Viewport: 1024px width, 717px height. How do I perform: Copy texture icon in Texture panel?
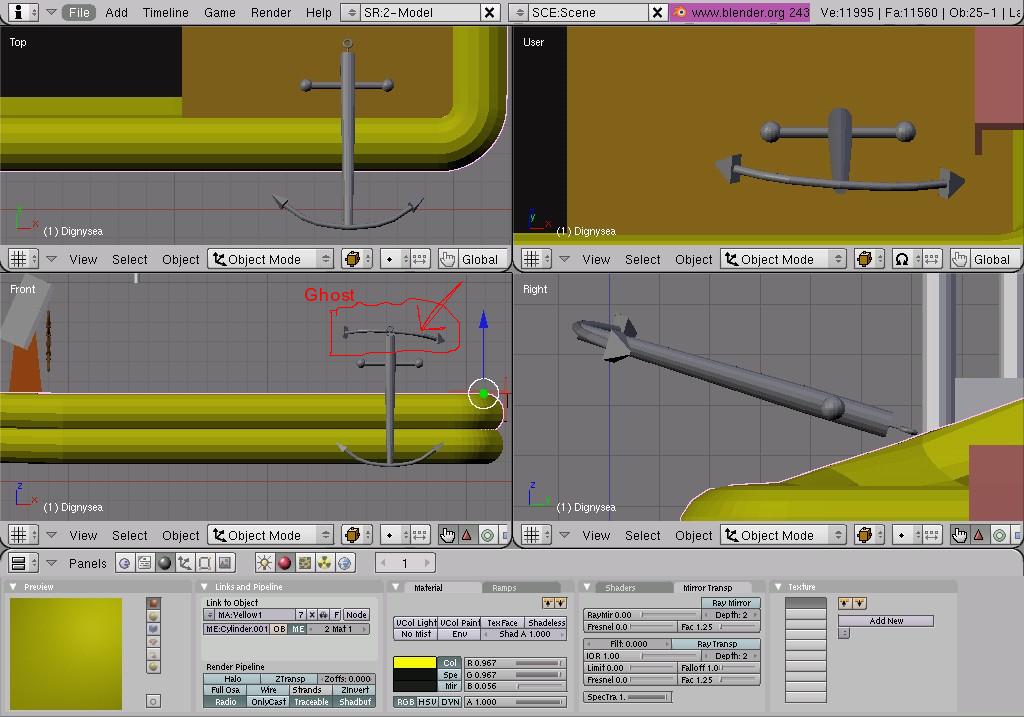tap(844, 603)
